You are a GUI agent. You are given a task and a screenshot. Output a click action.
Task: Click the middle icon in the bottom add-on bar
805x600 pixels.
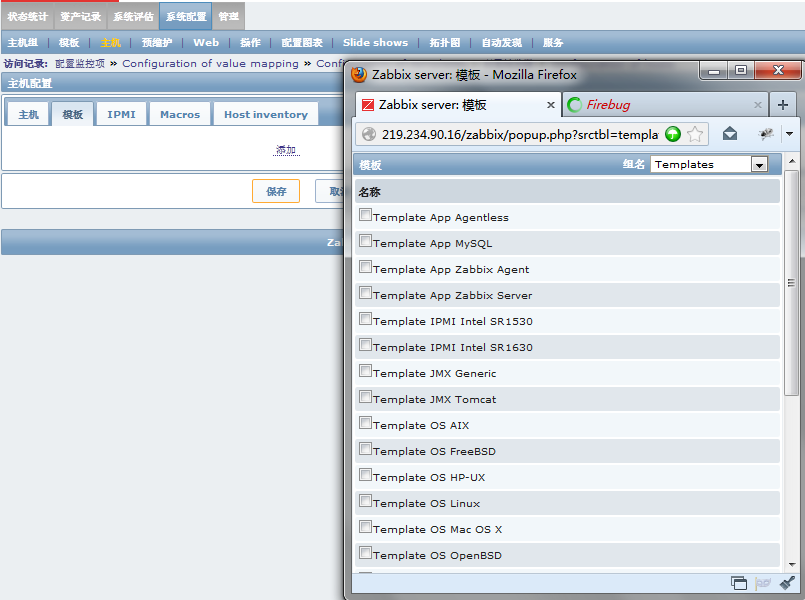(x=763, y=583)
